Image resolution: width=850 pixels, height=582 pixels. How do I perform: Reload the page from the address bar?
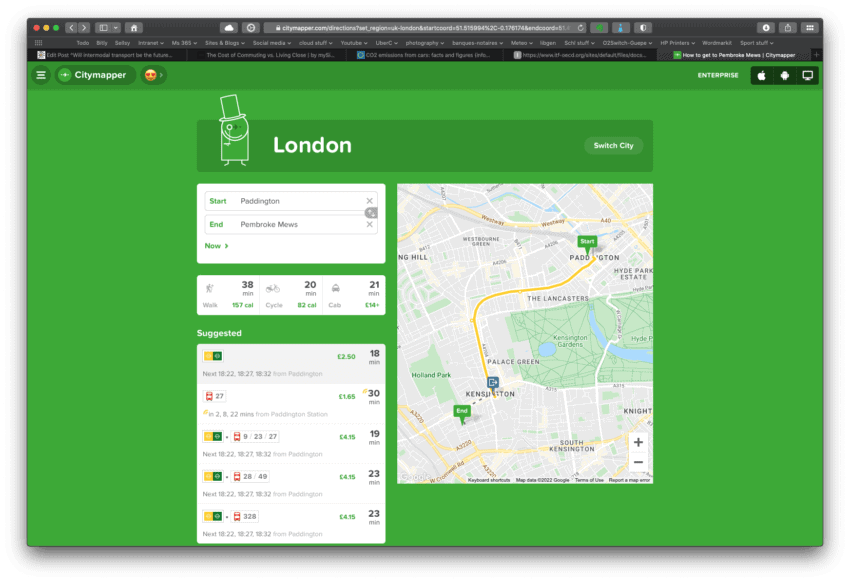[x=581, y=28]
